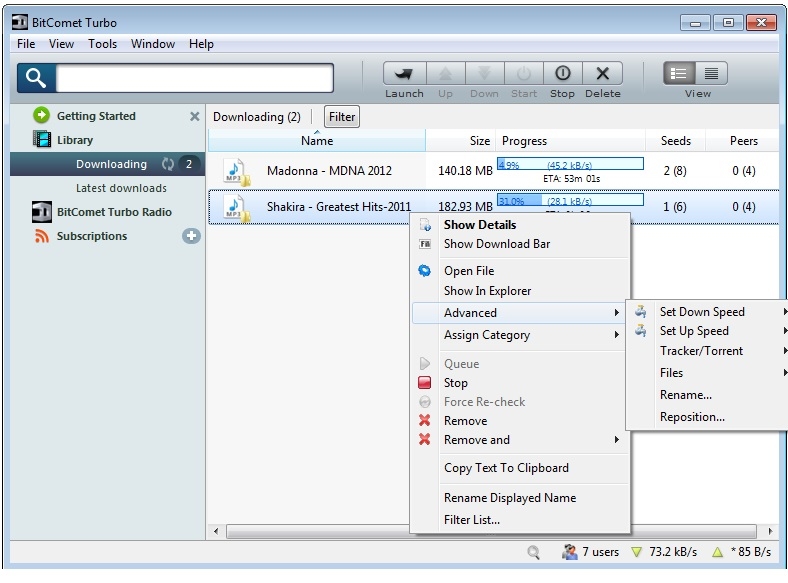The height and width of the screenshot is (583, 788).
Task: Click the status bar users icon
Action: (x=570, y=551)
